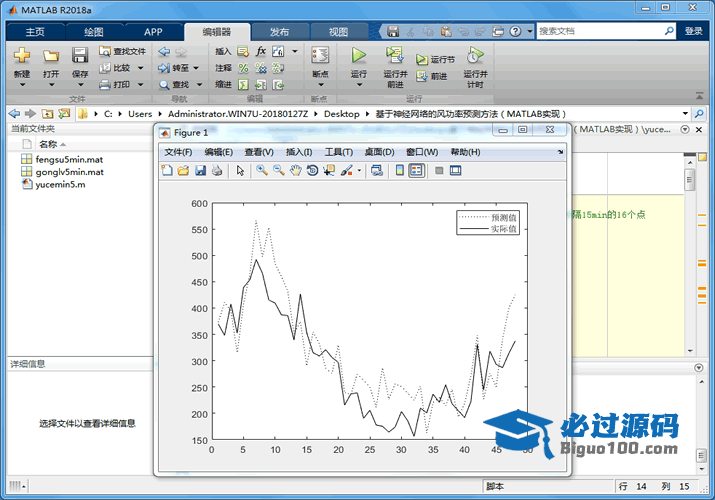Switch to the 绘图 (Plots) ribbon tab
Screen dimensions: 715x500
(93, 32)
